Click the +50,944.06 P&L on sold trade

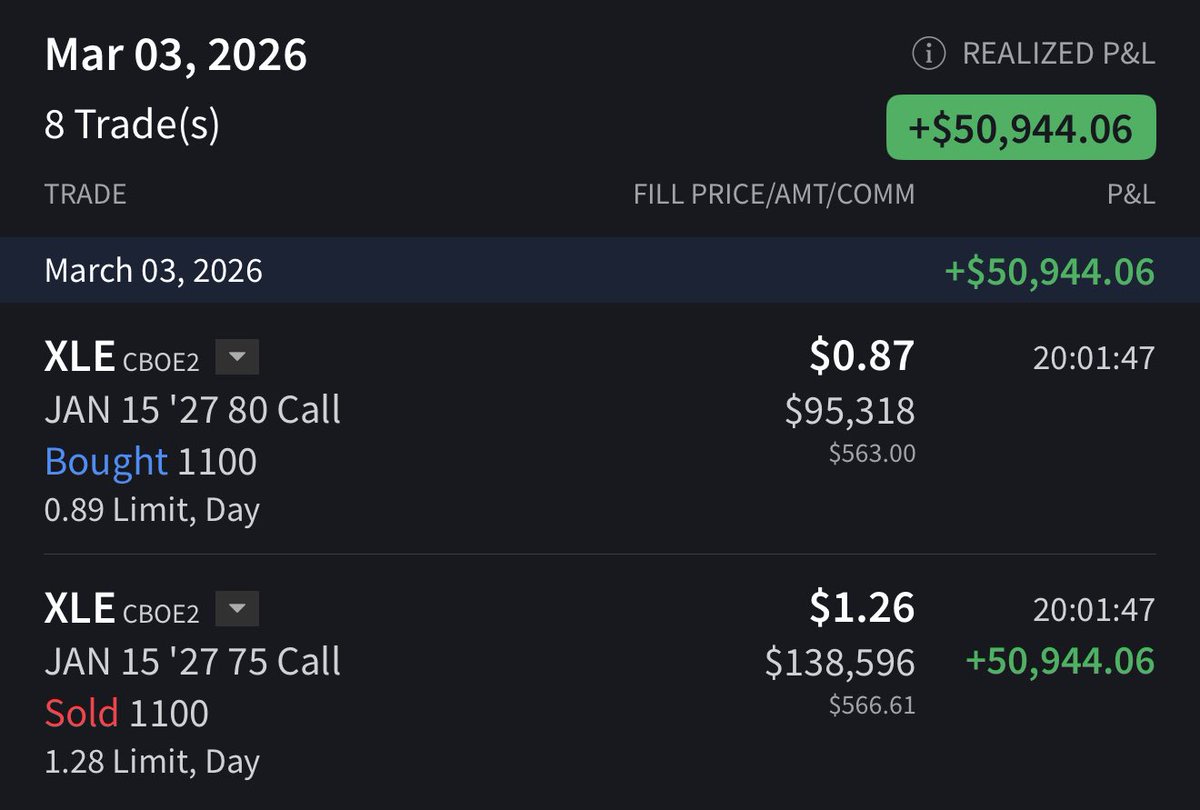click(x=1059, y=661)
